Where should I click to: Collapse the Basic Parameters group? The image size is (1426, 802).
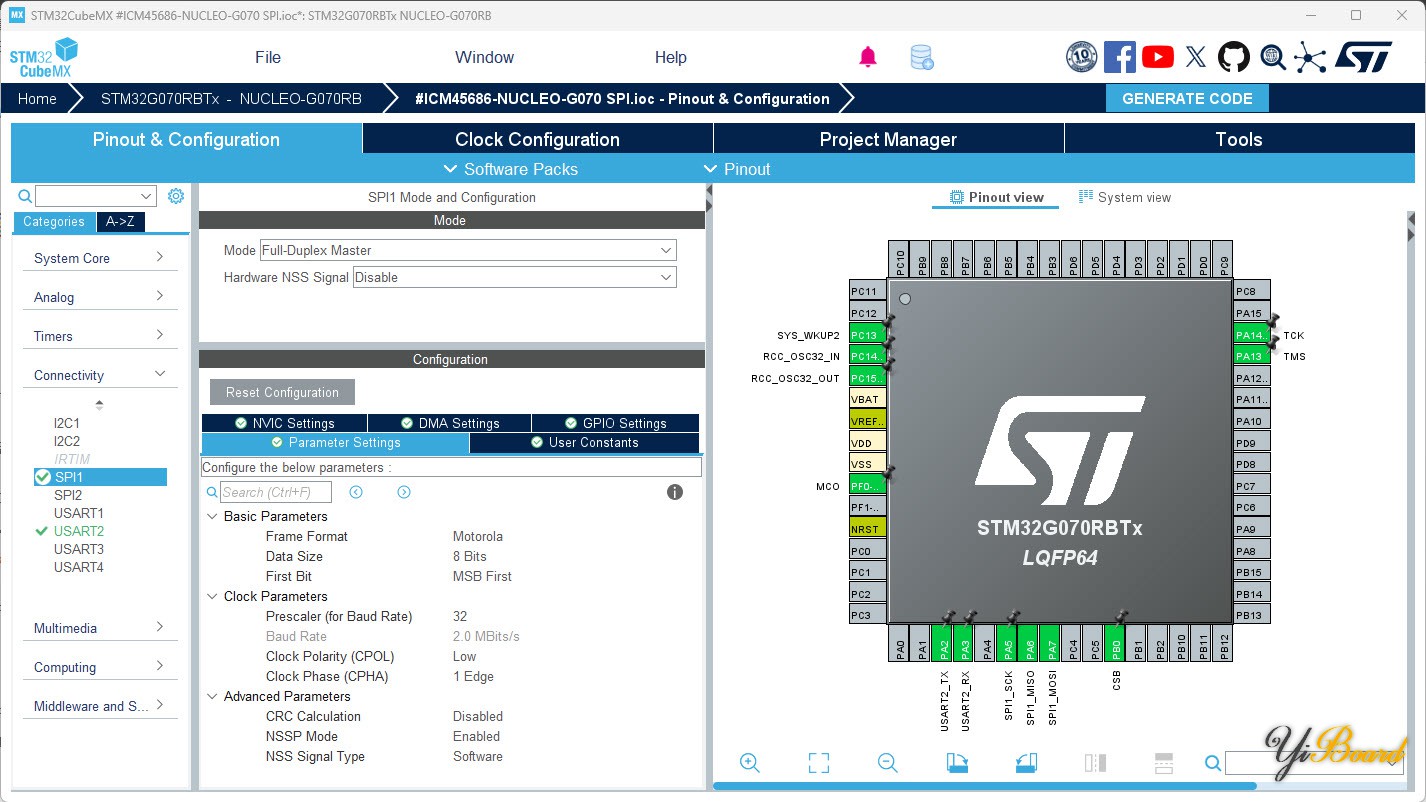[x=212, y=516]
